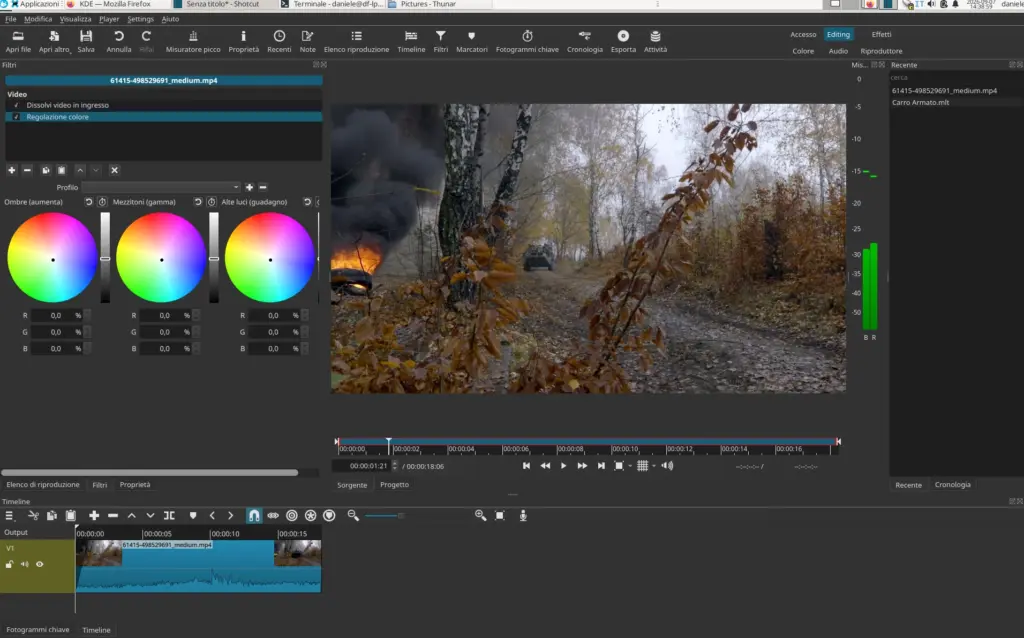
Task: Click the recent files search field
Action: pyautogui.click(x=955, y=78)
